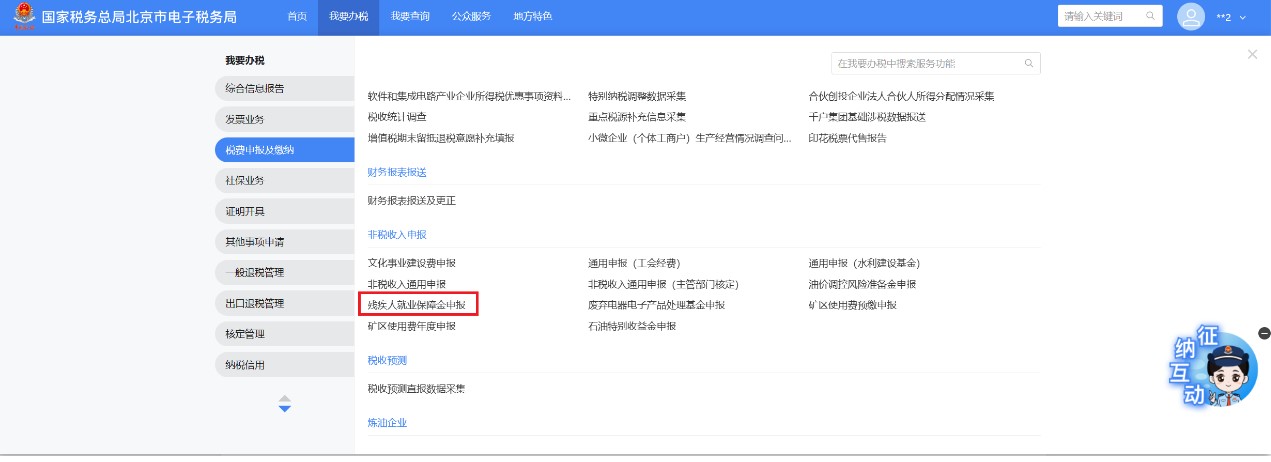The image size is (1271, 462).
Task: Go to the 首页 tab
Action: pyautogui.click(x=297, y=17)
